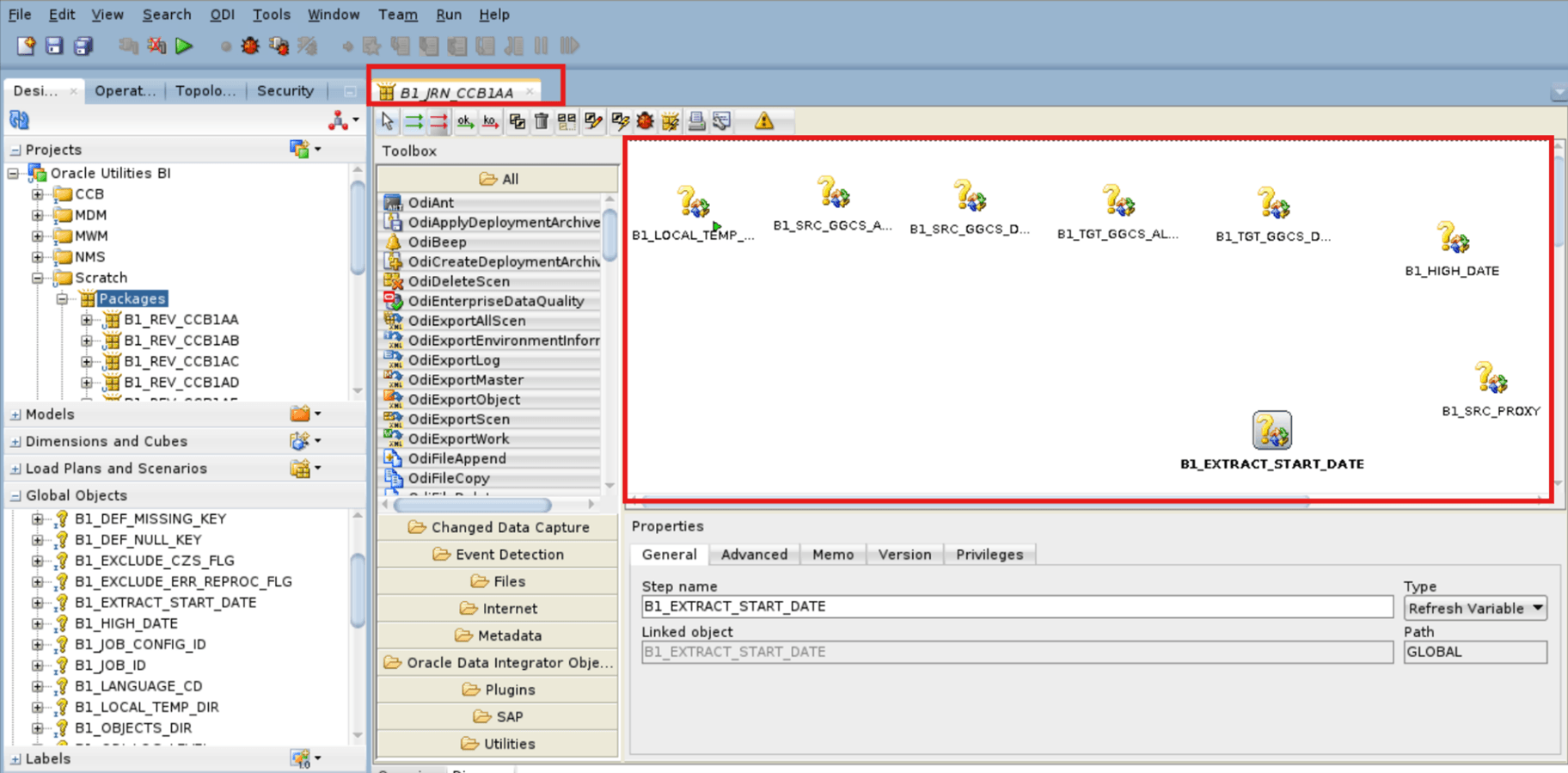The image size is (1568, 773).
Task: Refresh the Designer navigator with blue arrows icon
Action: coord(19,120)
